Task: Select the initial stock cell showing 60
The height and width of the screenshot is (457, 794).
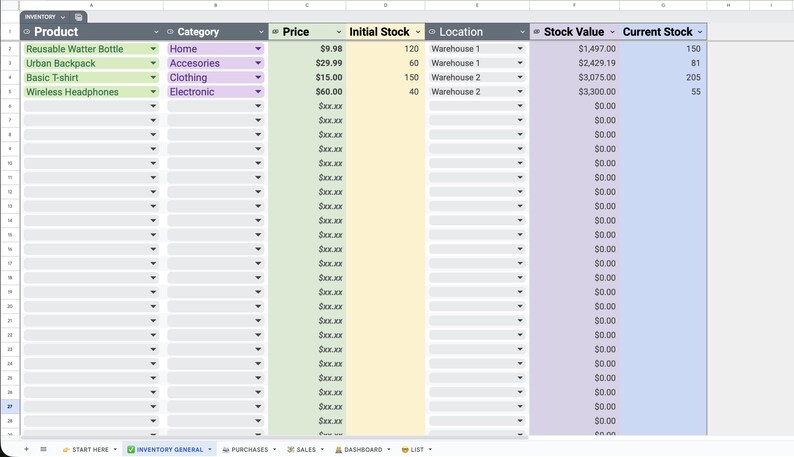Action: click(385, 63)
